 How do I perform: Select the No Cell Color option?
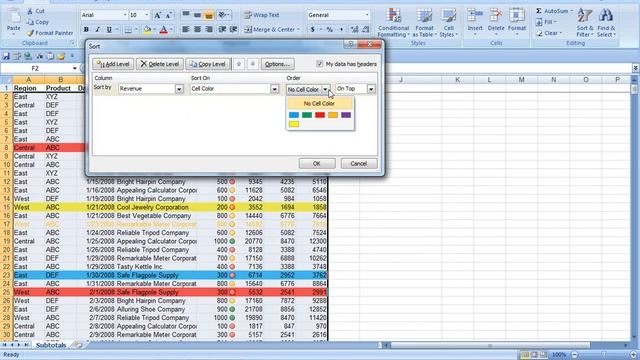(319, 104)
